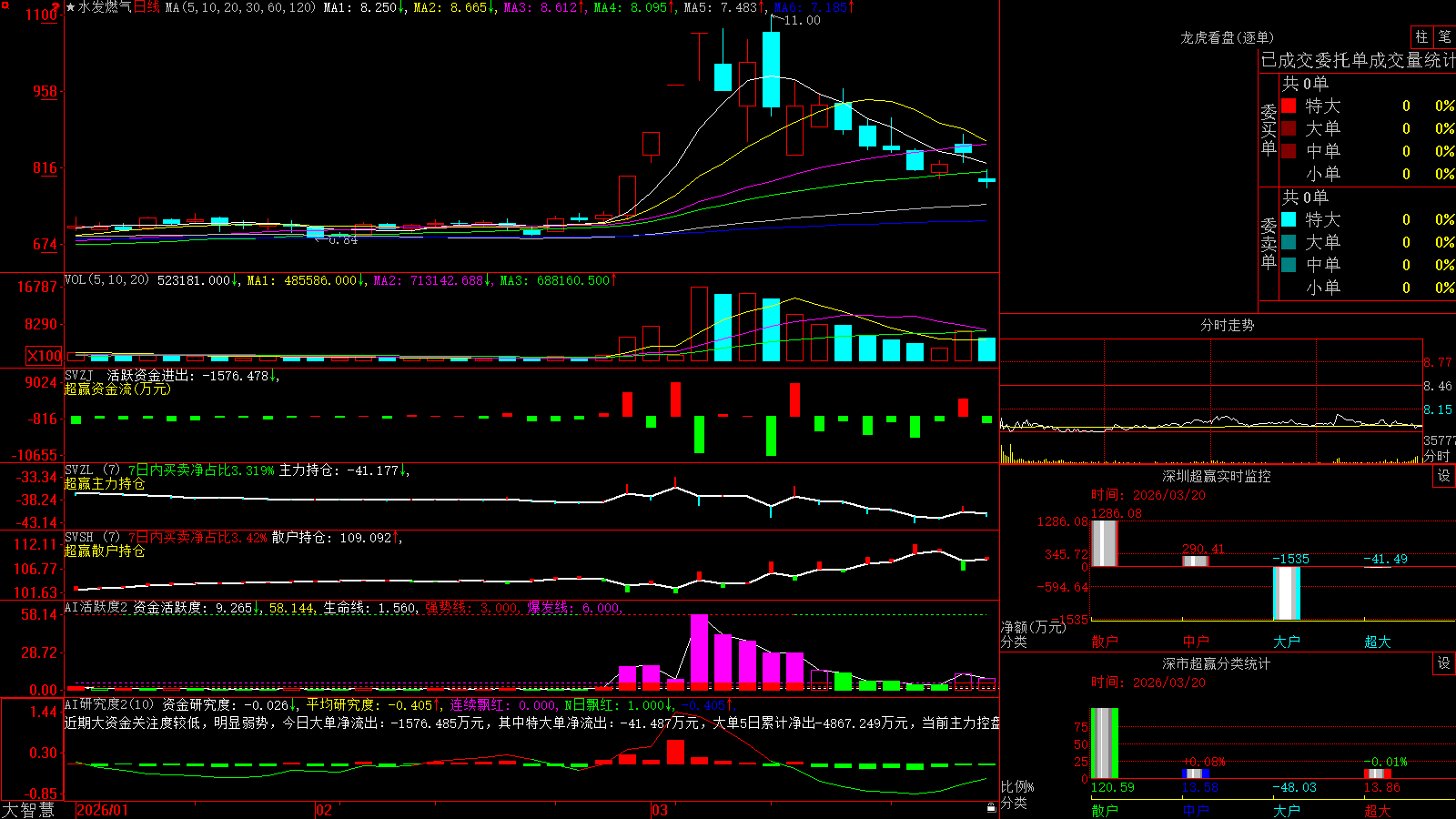Image resolution: width=1456 pixels, height=819 pixels.
Task: Click the 大智慧 logo at the bottom-left
Action: click(28, 810)
